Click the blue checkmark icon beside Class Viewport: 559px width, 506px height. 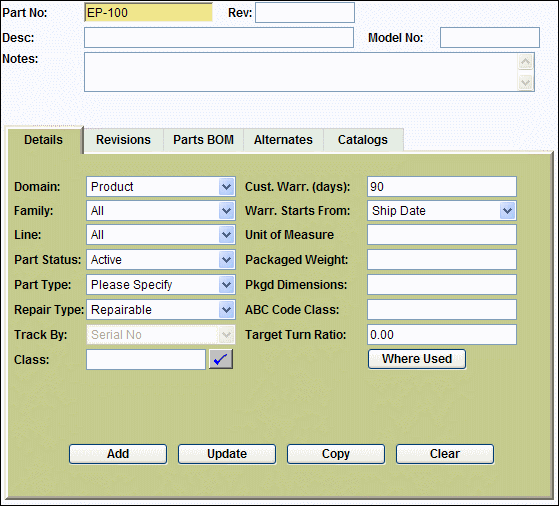[221, 359]
